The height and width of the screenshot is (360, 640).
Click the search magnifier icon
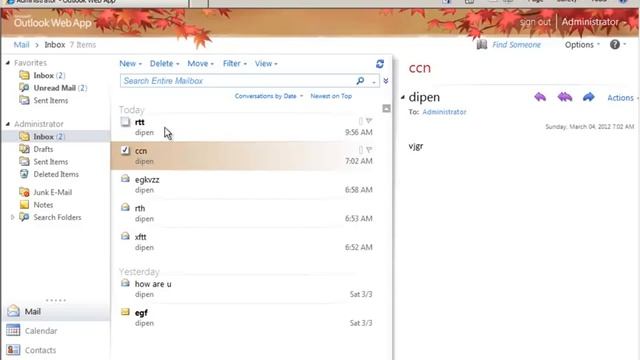[360, 81]
